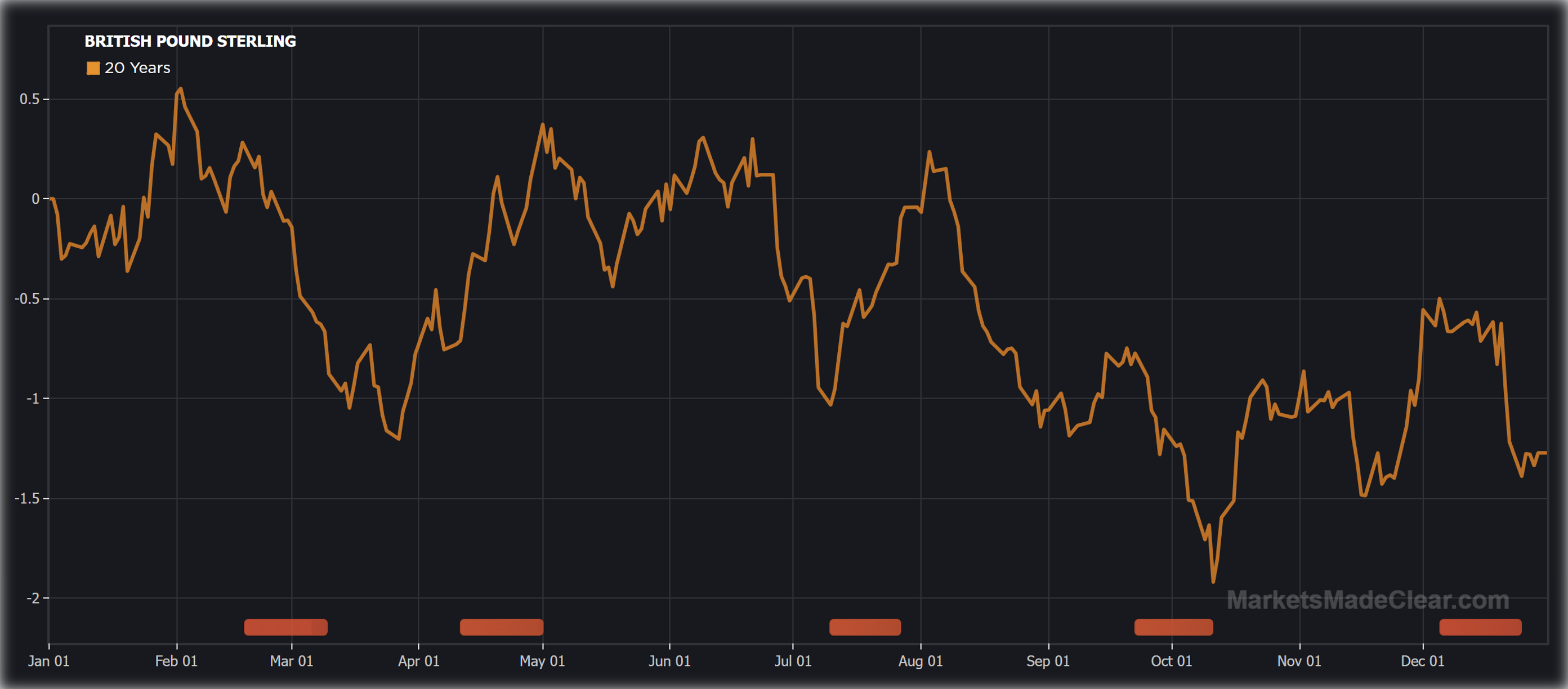Click the British Pound Sterling chart title
Screen dimensions: 1568x689
click(x=190, y=42)
